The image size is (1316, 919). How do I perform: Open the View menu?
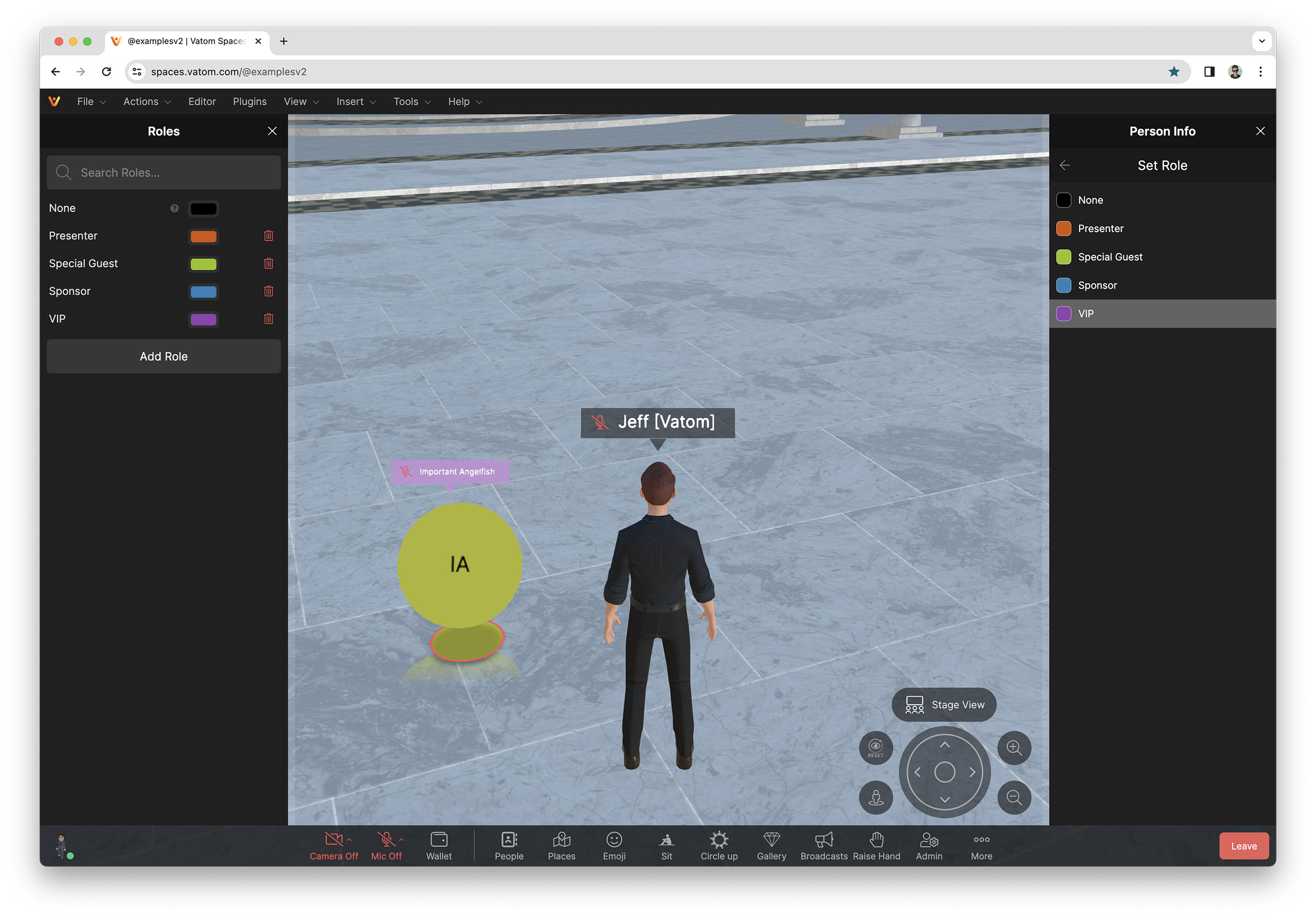tap(301, 101)
